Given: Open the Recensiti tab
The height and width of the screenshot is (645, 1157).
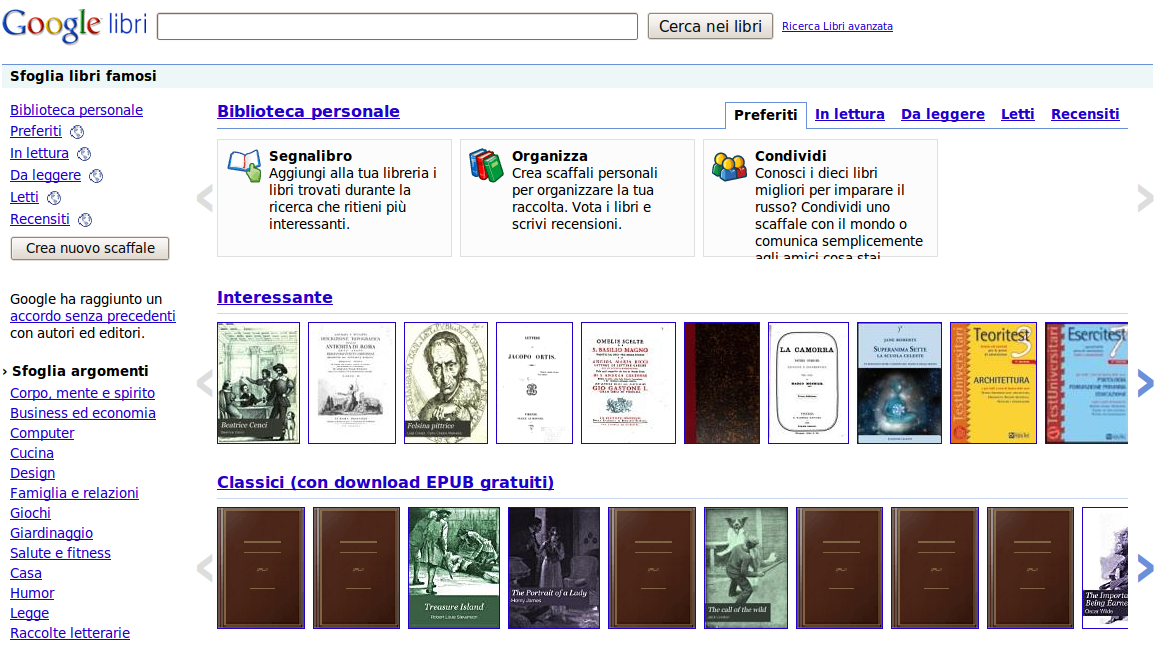Looking at the screenshot, I should pyautogui.click(x=1085, y=114).
